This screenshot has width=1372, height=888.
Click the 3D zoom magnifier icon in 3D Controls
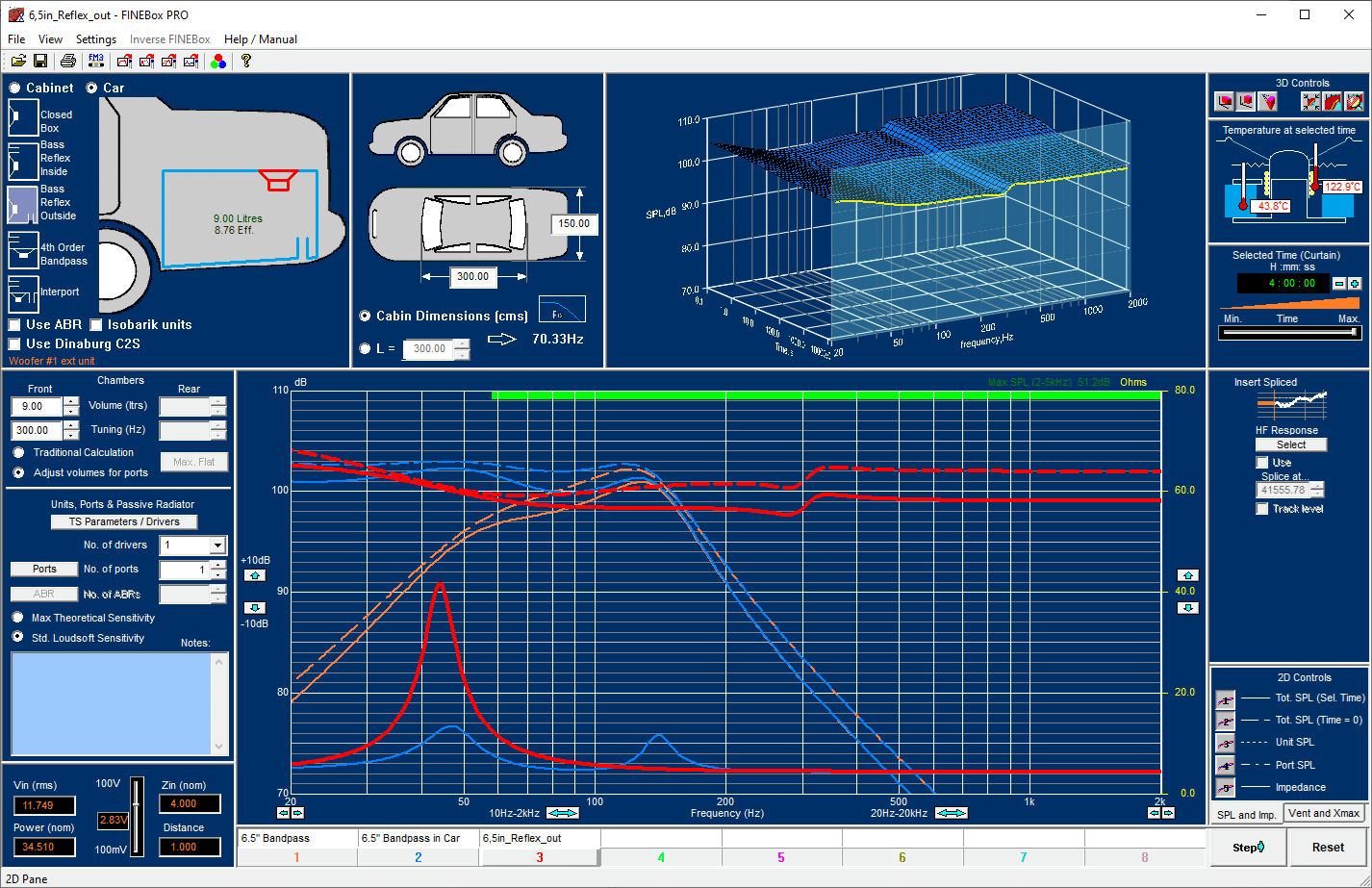[x=1353, y=101]
